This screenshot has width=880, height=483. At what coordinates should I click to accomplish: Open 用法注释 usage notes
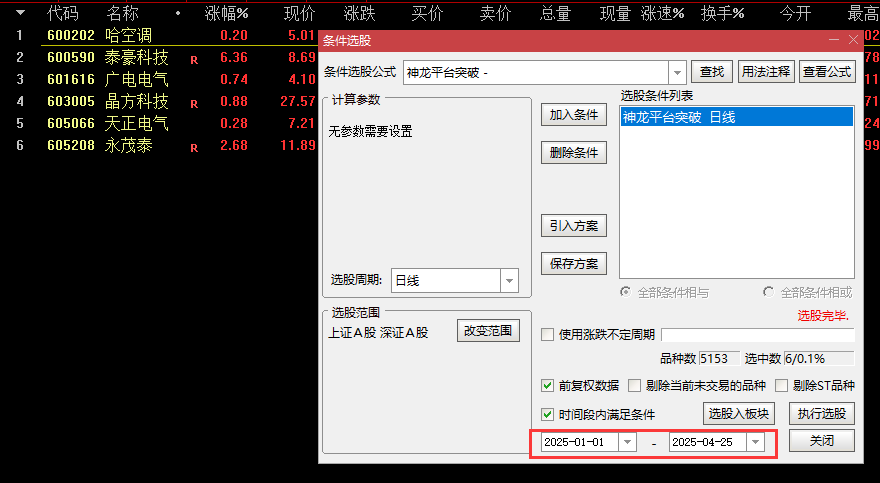[766, 72]
